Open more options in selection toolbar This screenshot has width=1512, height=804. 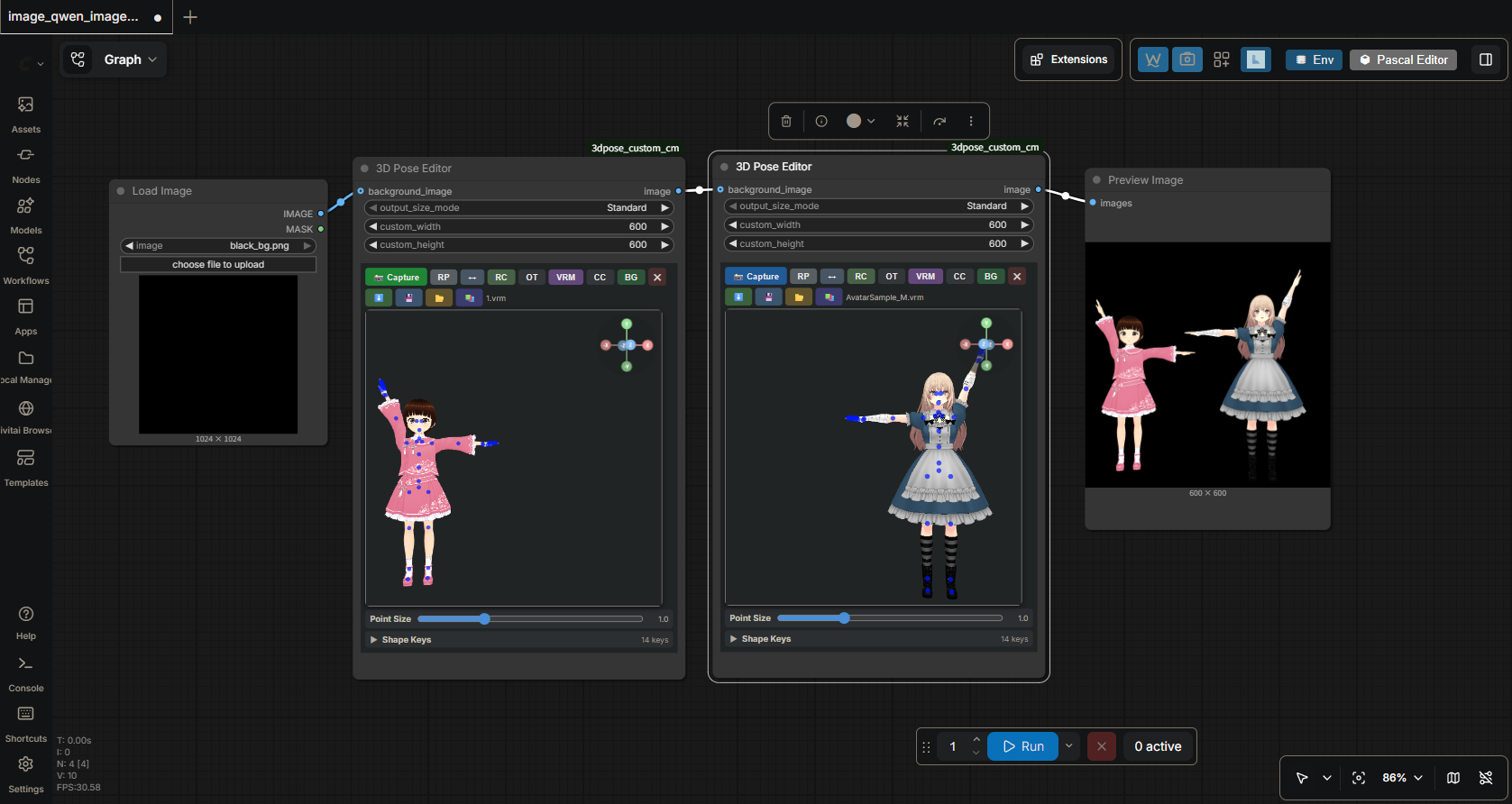(x=971, y=121)
